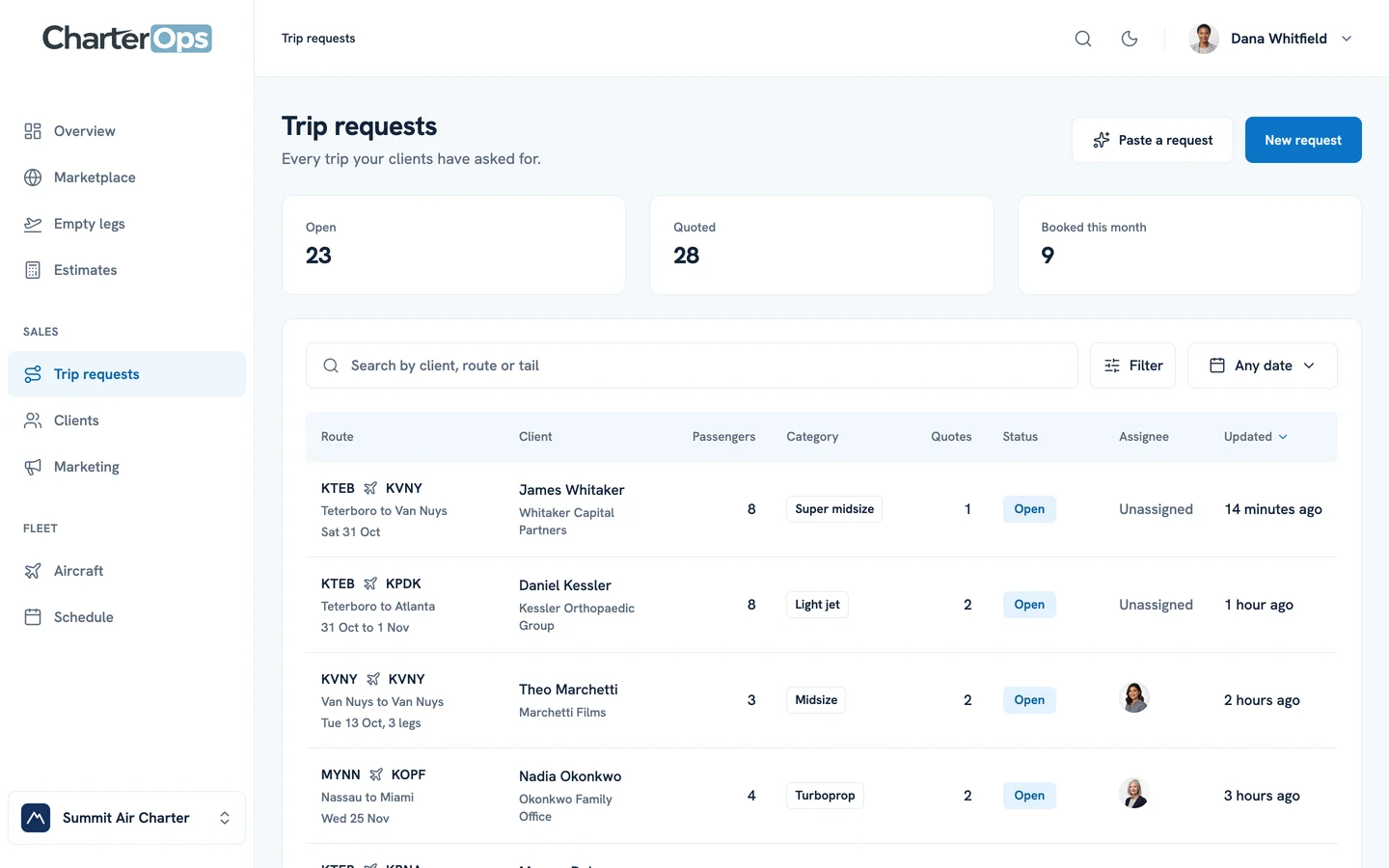Click assignee avatar in Theo Marchetti row
This screenshot has height=868, width=1389.
[x=1134, y=697]
